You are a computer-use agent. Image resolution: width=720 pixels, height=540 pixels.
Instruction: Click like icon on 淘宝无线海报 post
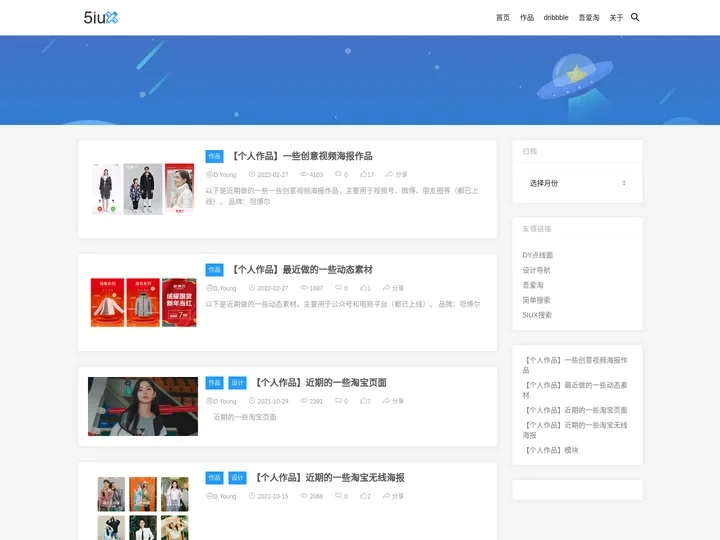click(x=363, y=495)
